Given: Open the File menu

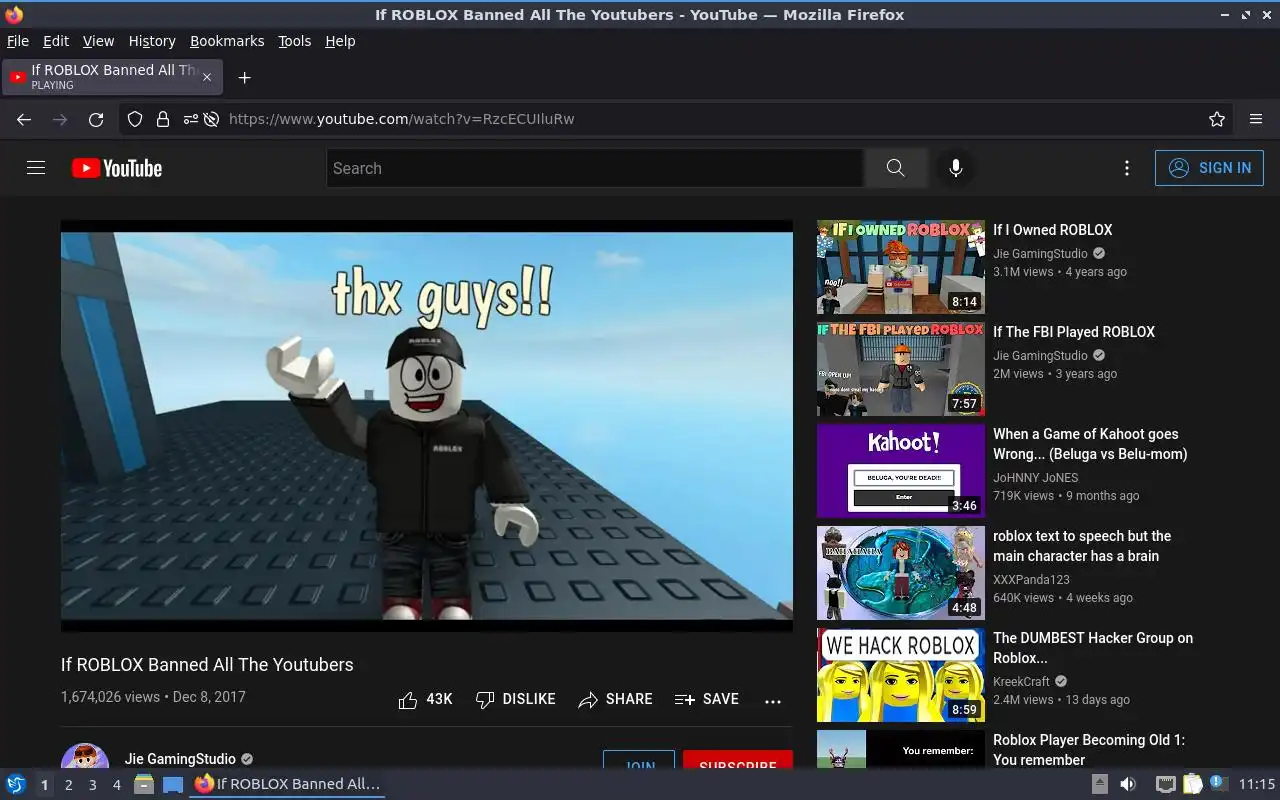Looking at the screenshot, I should pyautogui.click(x=18, y=41).
